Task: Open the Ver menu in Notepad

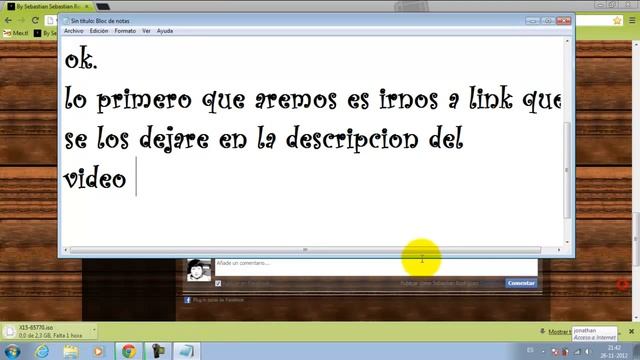Action: [x=146, y=31]
